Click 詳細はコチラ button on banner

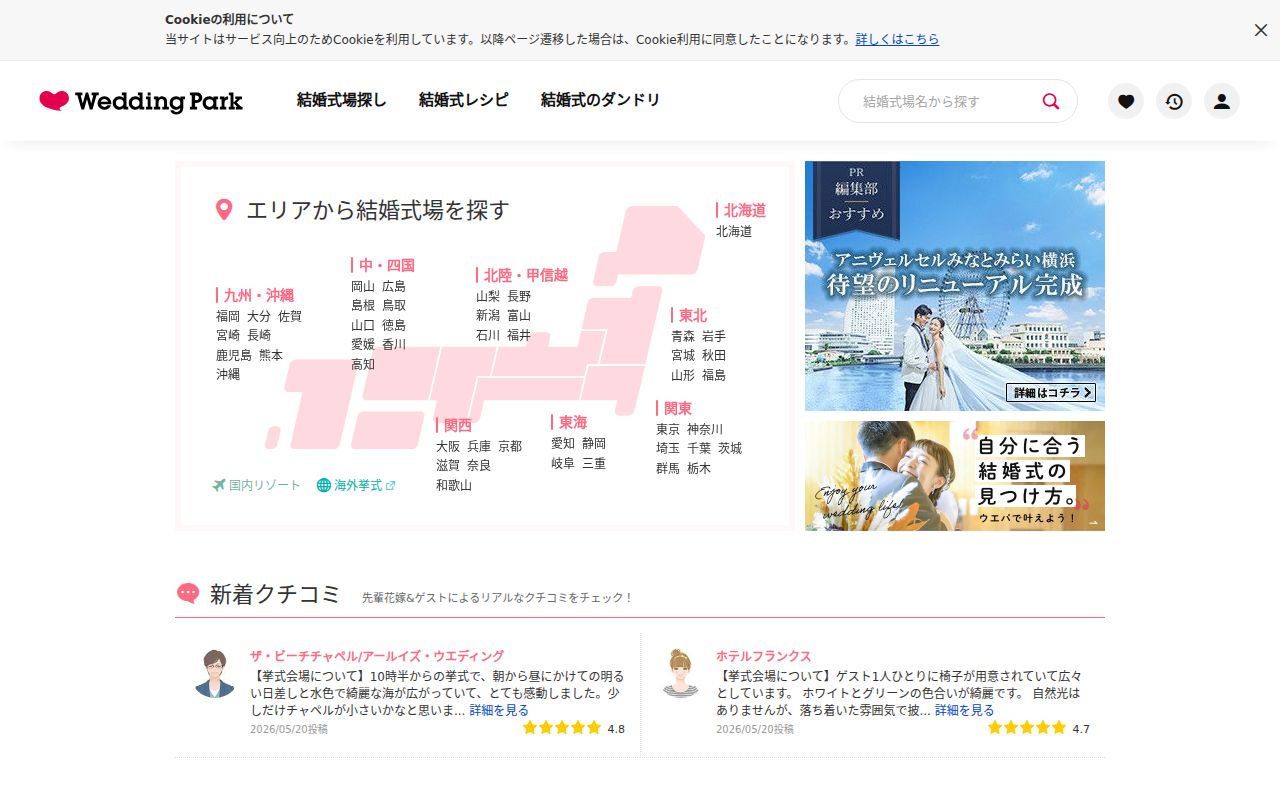point(1051,393)
